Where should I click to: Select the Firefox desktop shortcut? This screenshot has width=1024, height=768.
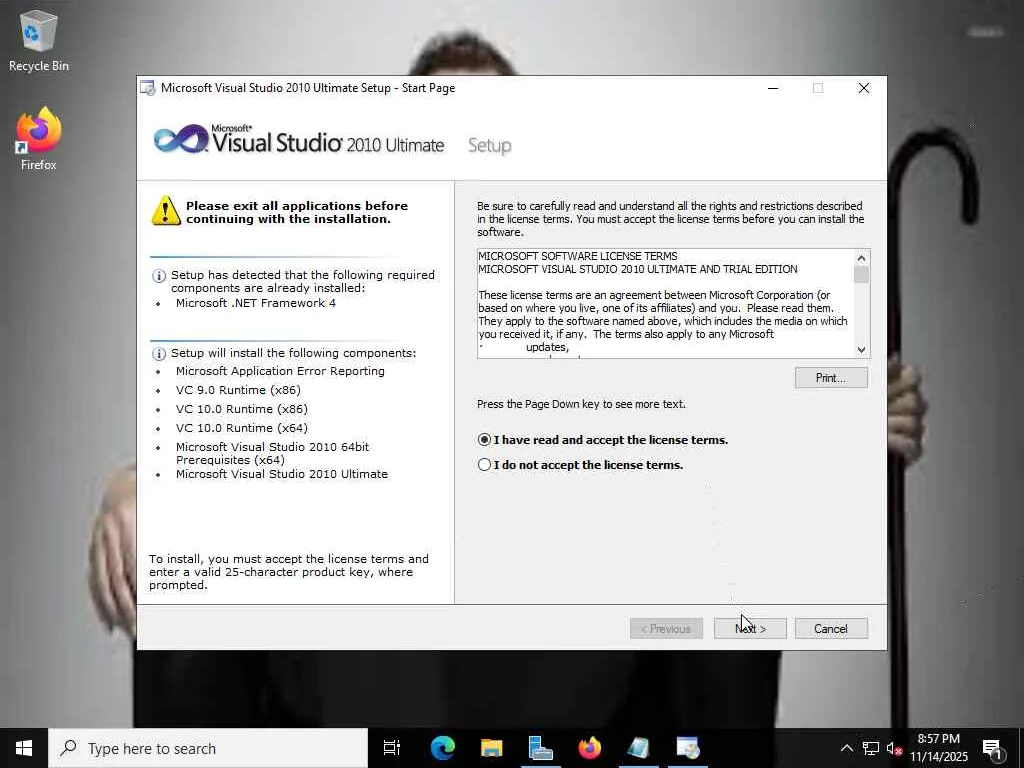[x=39, y=138]
